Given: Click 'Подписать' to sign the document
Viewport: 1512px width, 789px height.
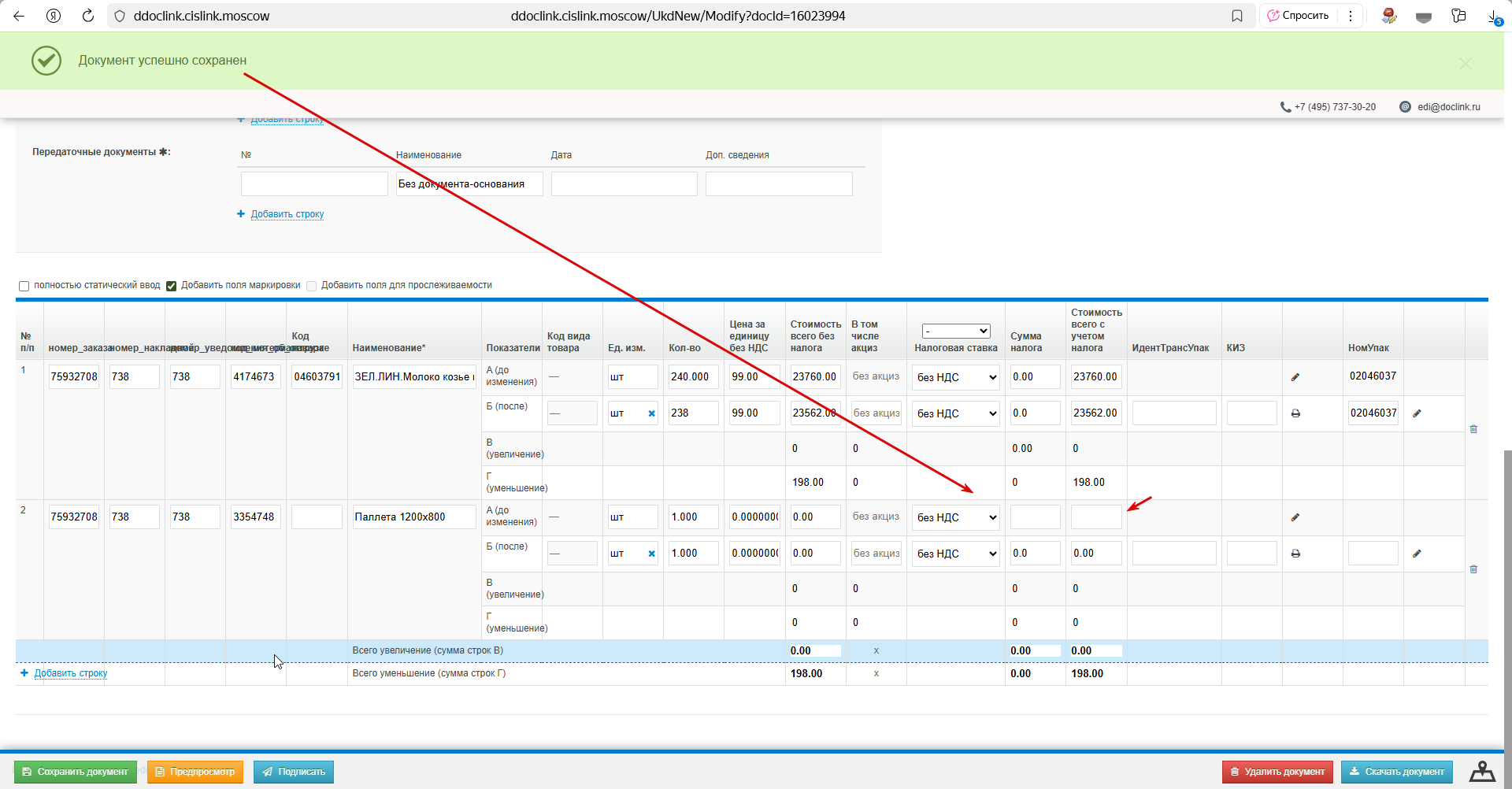Looking at the screenshot, I should pyautogui.click(x=294, y=772).
